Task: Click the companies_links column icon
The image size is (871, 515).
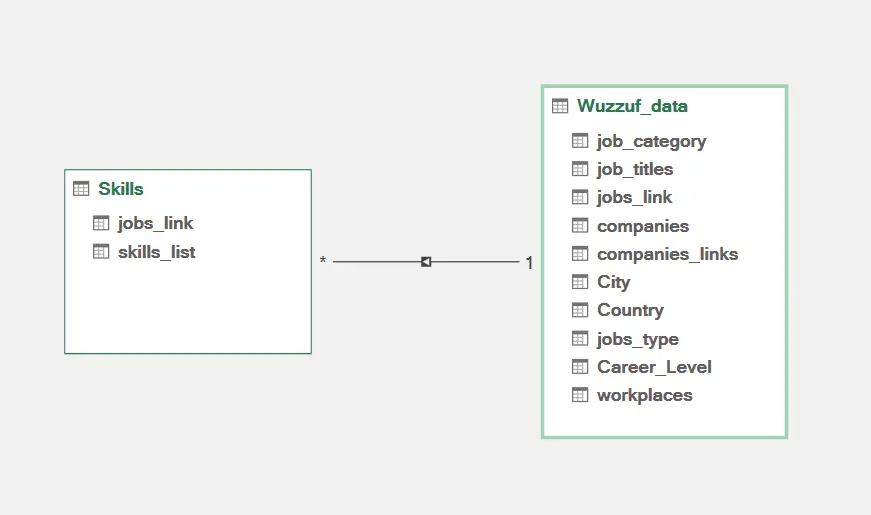Action: (580, 254)
